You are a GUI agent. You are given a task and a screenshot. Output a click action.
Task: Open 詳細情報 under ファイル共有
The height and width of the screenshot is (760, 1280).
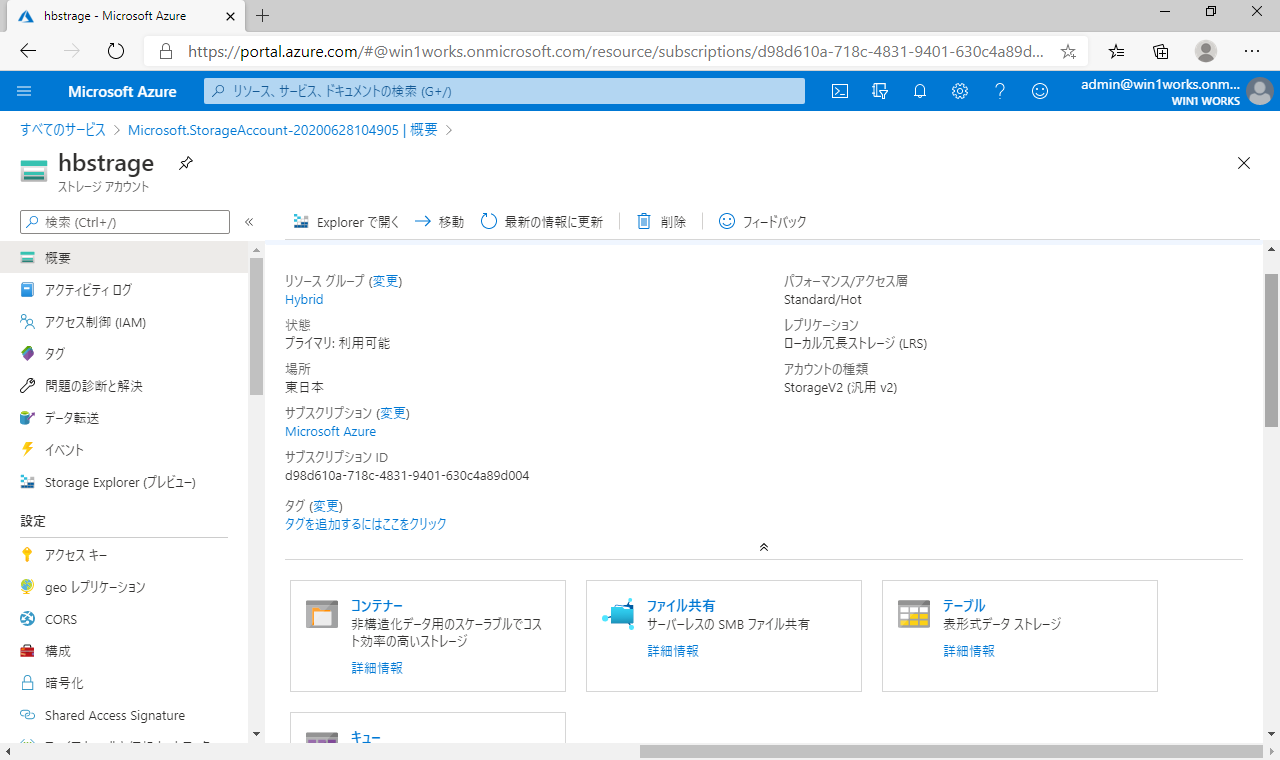click(673, 651)
